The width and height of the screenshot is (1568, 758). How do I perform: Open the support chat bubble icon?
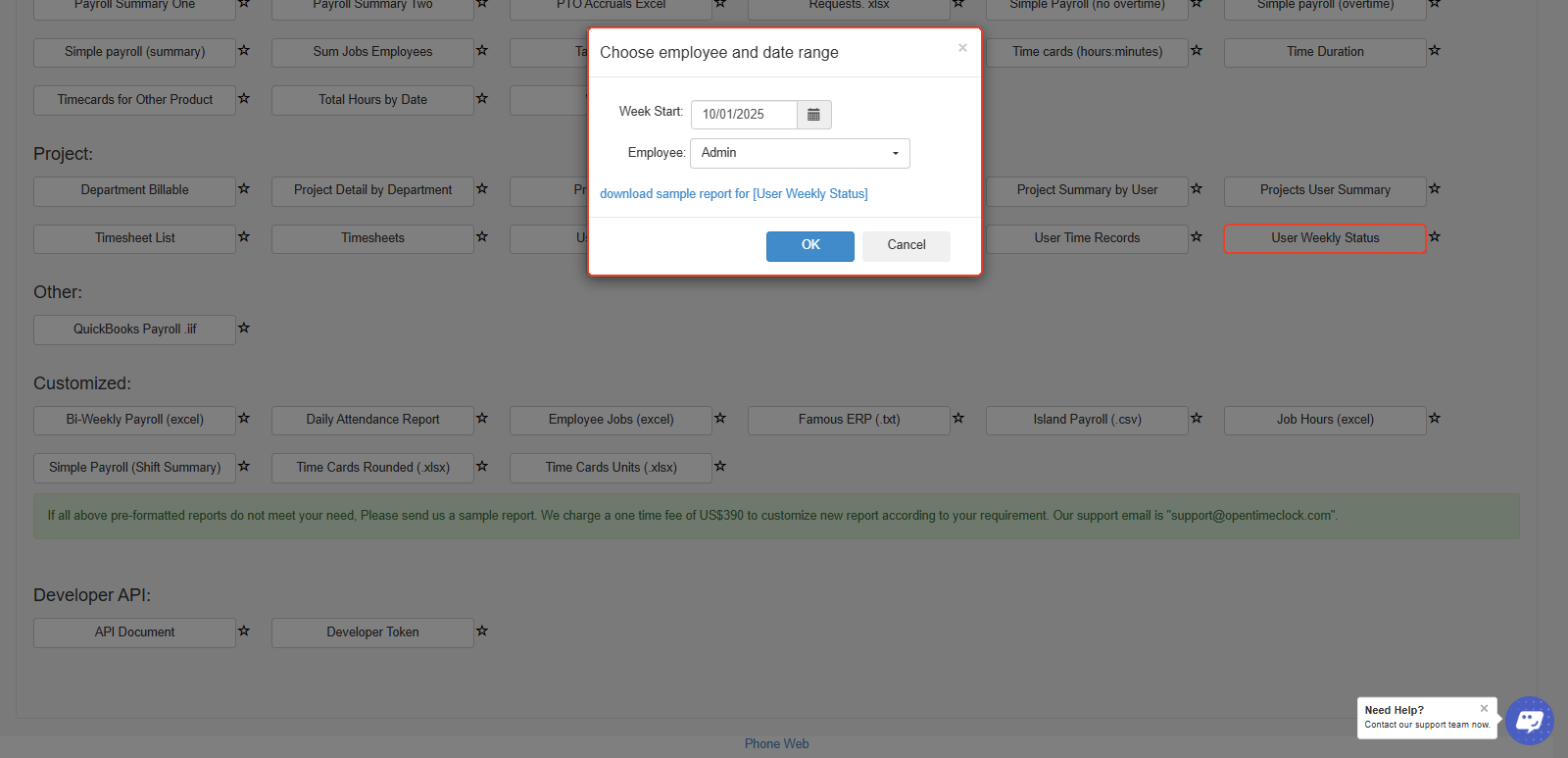tap(1529, 721)
